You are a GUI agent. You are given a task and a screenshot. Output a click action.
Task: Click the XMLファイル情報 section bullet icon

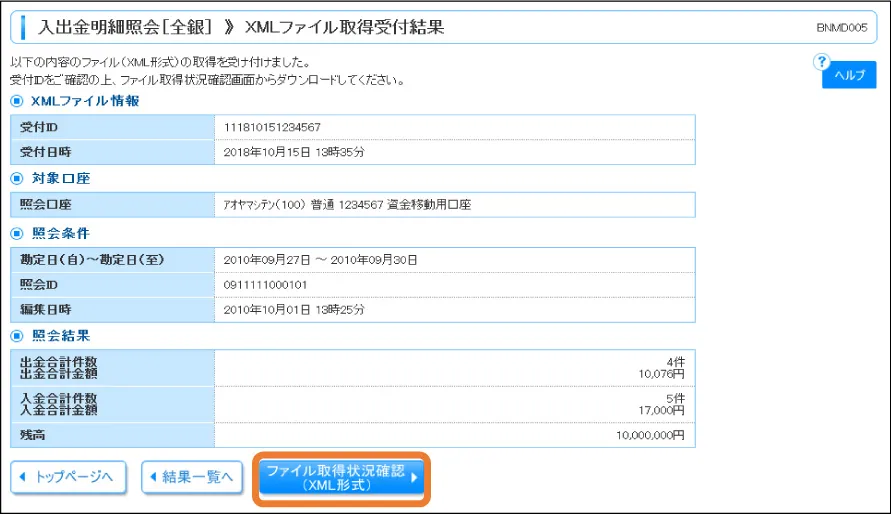[17, 101]
